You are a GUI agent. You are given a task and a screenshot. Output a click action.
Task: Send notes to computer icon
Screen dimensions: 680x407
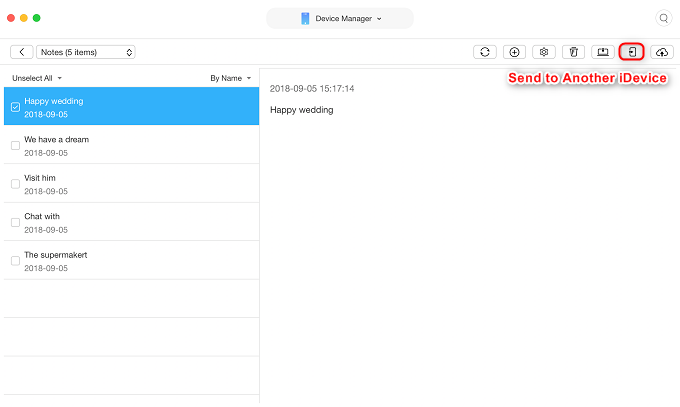603,52
